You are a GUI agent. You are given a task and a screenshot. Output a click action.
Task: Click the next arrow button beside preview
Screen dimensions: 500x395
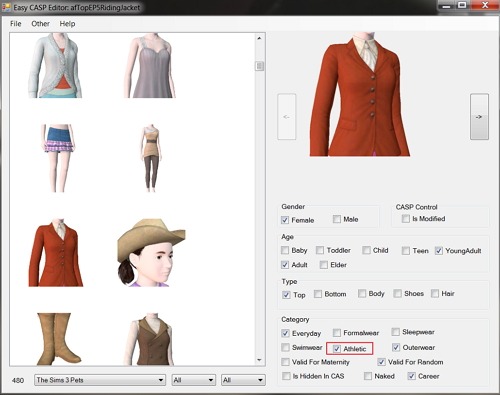pos(479,117)
